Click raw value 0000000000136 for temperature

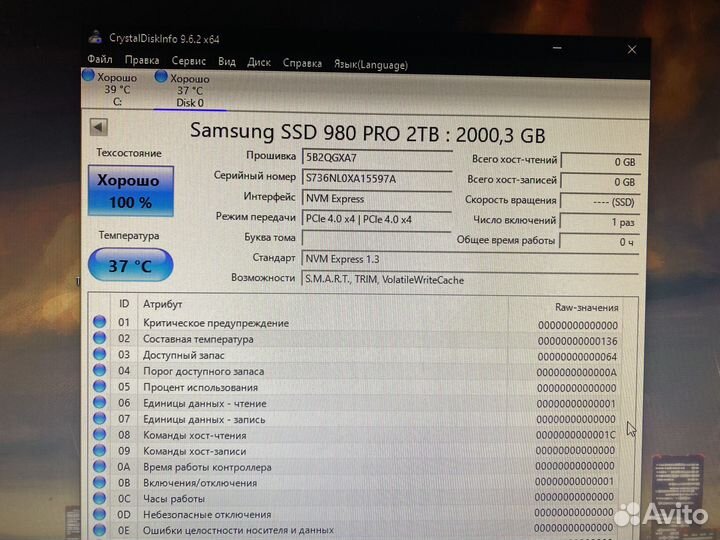pyautogui.click(x=578, y=341)
